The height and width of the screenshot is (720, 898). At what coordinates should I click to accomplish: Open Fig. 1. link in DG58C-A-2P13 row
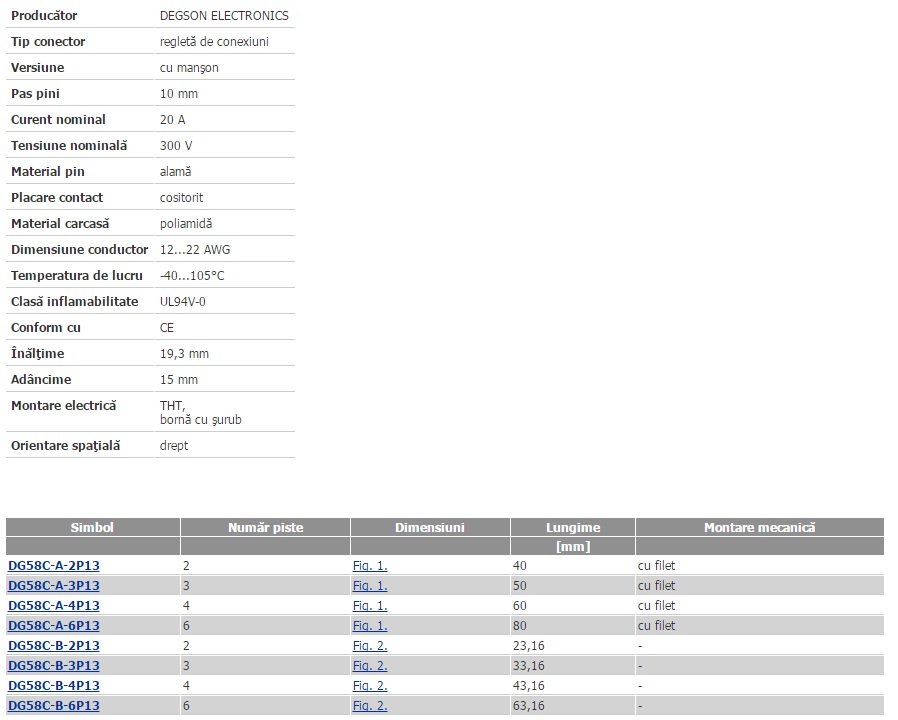(x=370, y=566)
